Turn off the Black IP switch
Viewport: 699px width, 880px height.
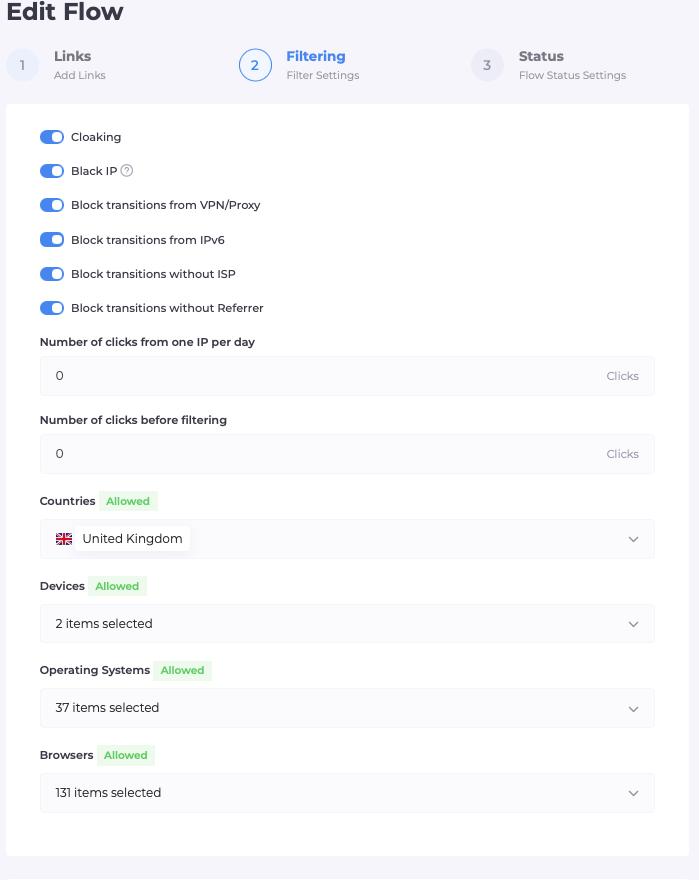pos(52,171)
